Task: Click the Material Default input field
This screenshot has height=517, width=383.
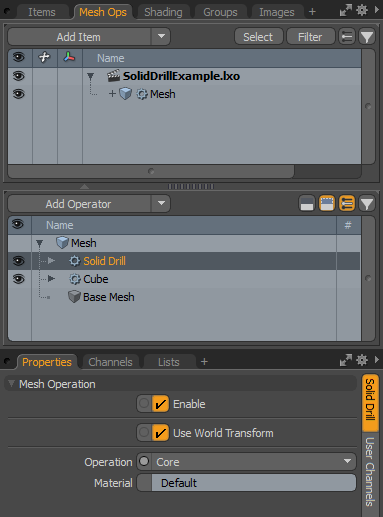Action: point(254,483)
